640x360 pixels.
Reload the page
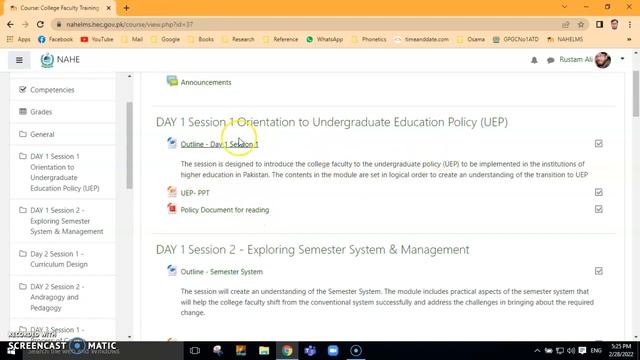point(40,24)
